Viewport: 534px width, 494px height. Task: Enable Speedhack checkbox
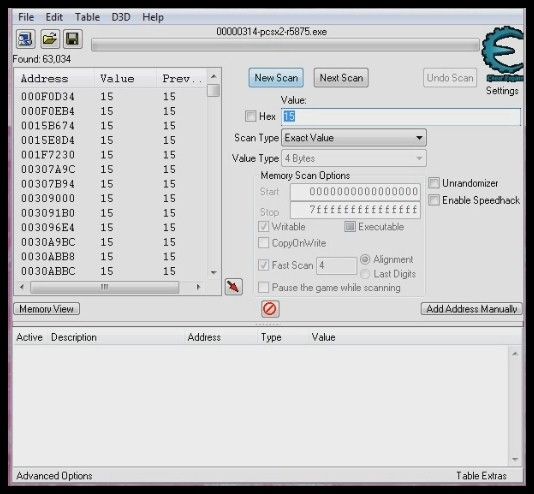(434, 200)
